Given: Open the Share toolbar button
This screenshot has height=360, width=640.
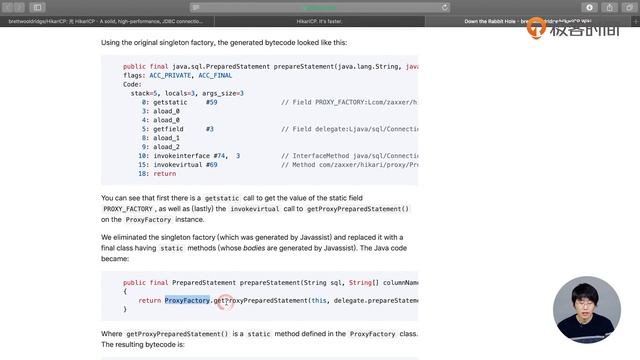Looking at the screenshot, I should point(609,7).
